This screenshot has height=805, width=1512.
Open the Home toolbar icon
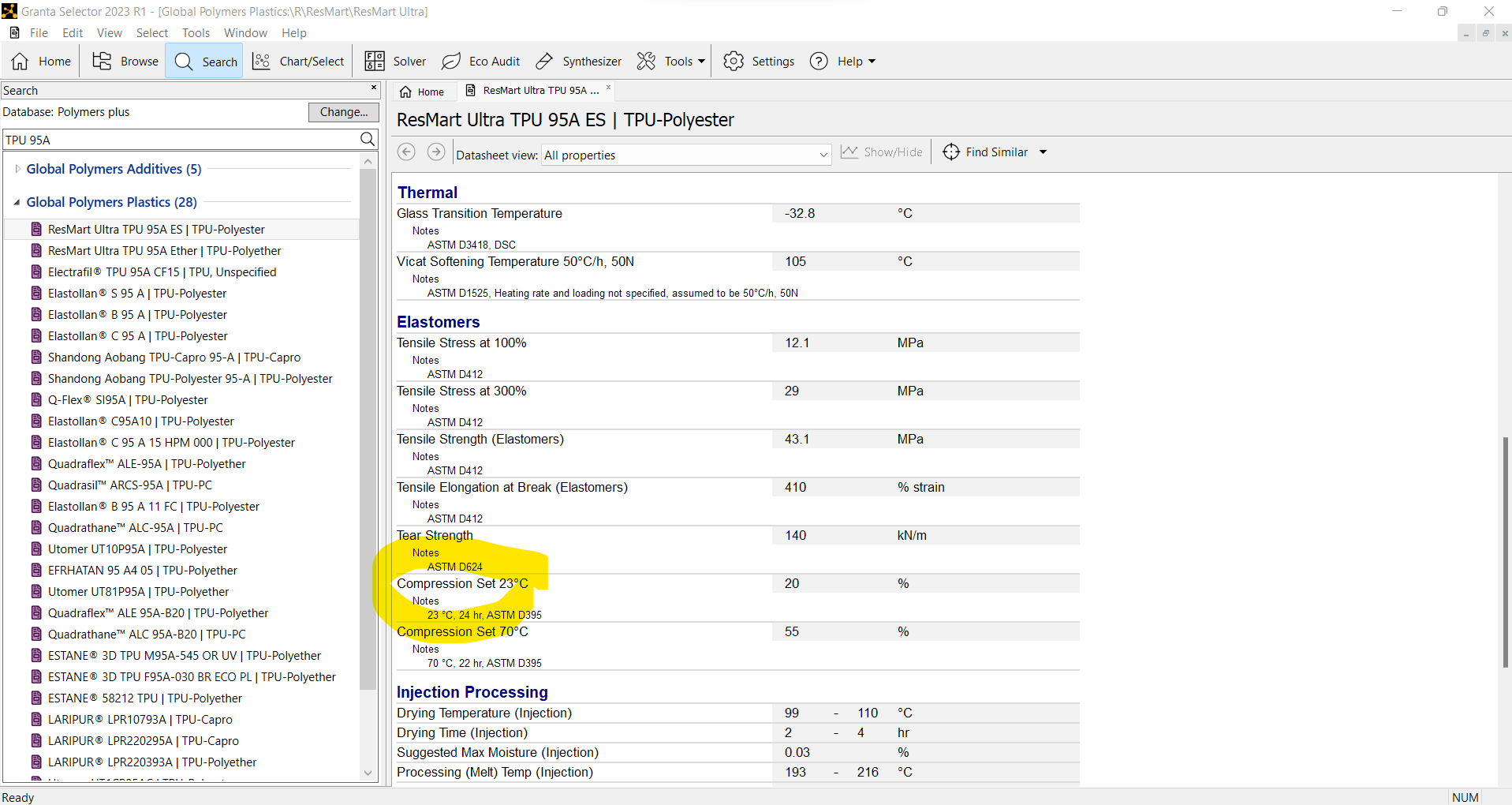(21, 62)
